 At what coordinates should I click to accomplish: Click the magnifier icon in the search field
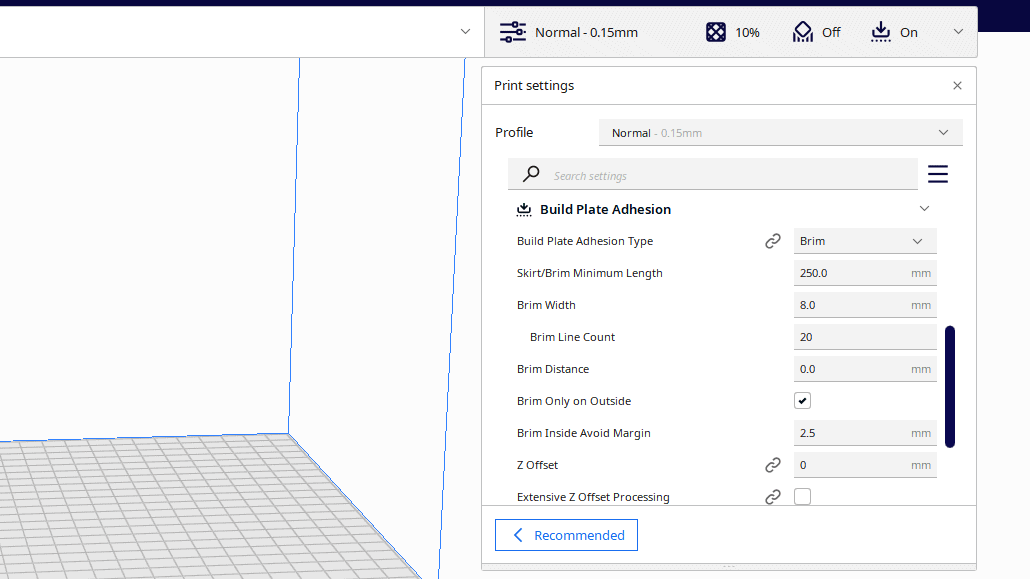point(530,173)
